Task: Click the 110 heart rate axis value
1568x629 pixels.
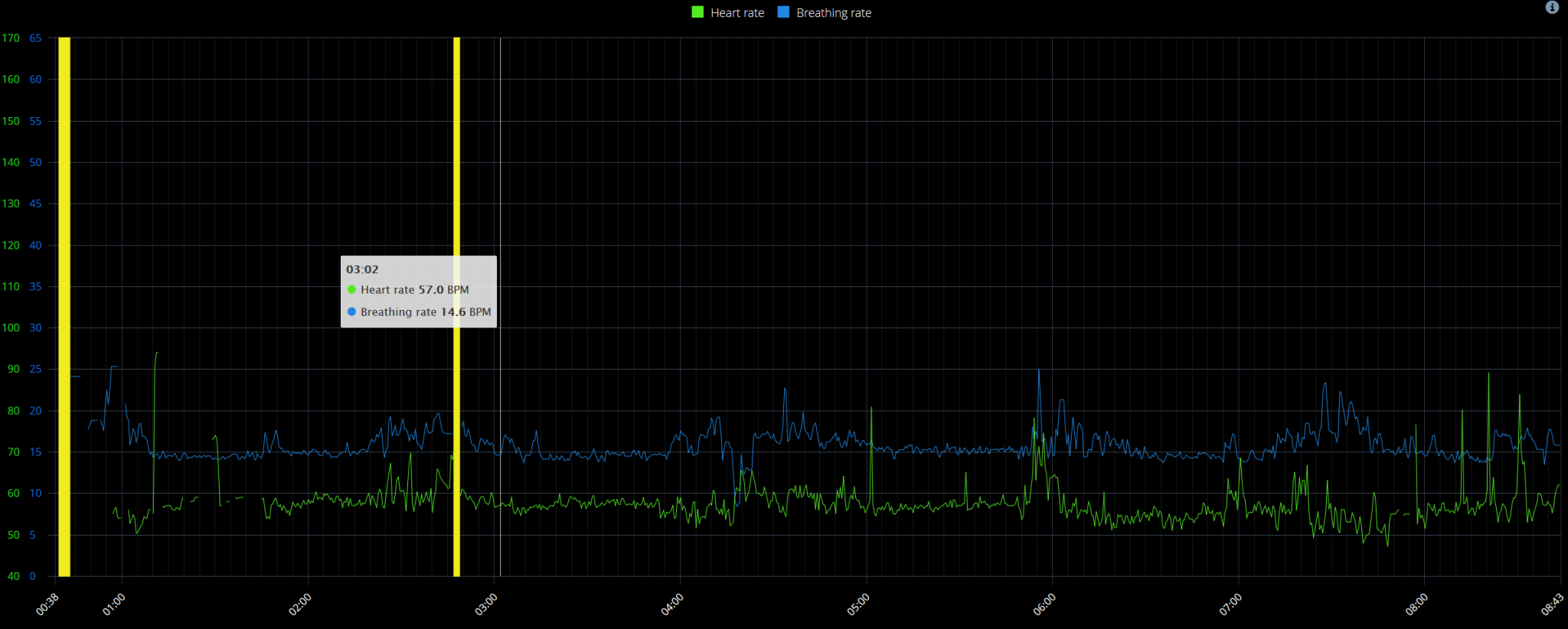Action: coord(11,286)
